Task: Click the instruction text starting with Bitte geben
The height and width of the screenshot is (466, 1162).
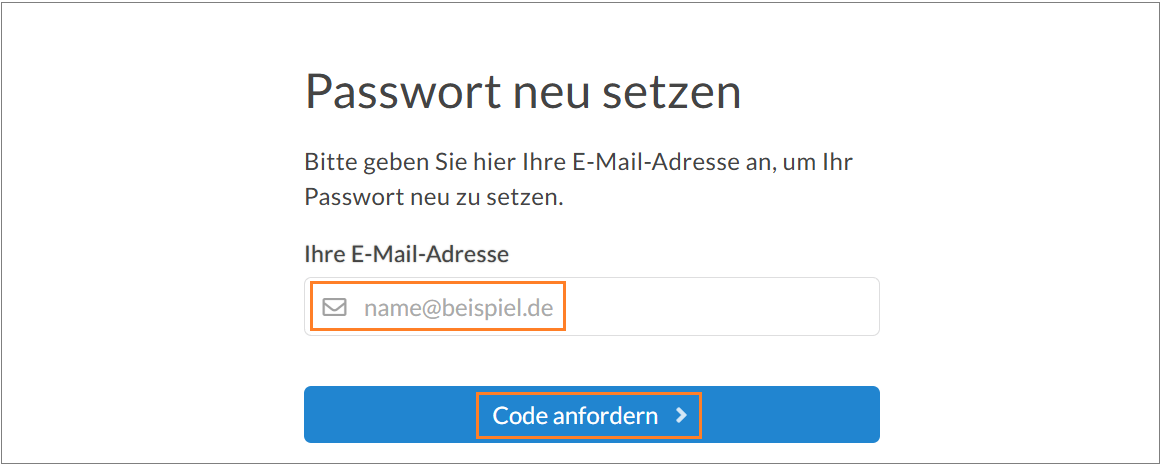Action: tap(579, 180)
